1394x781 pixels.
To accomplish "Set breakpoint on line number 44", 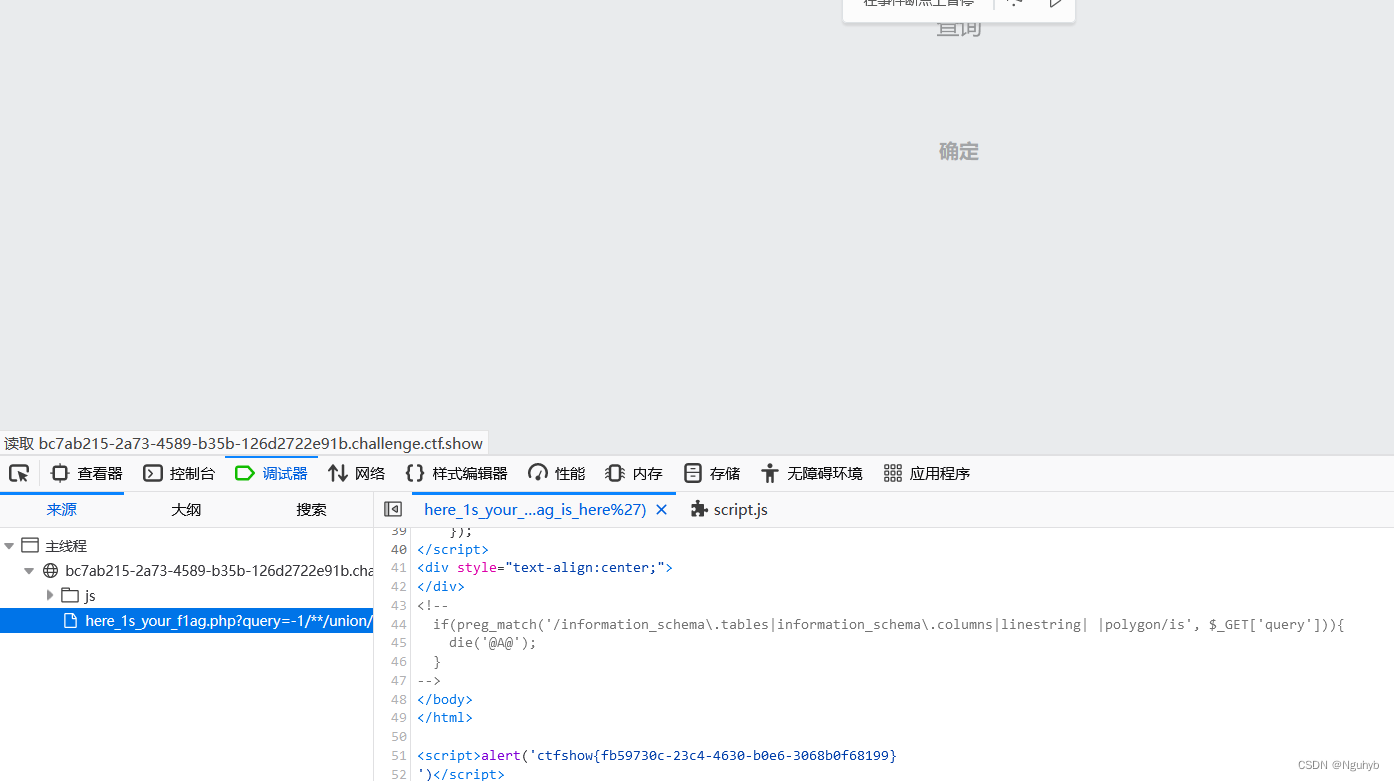I will (x=398, y=624).
